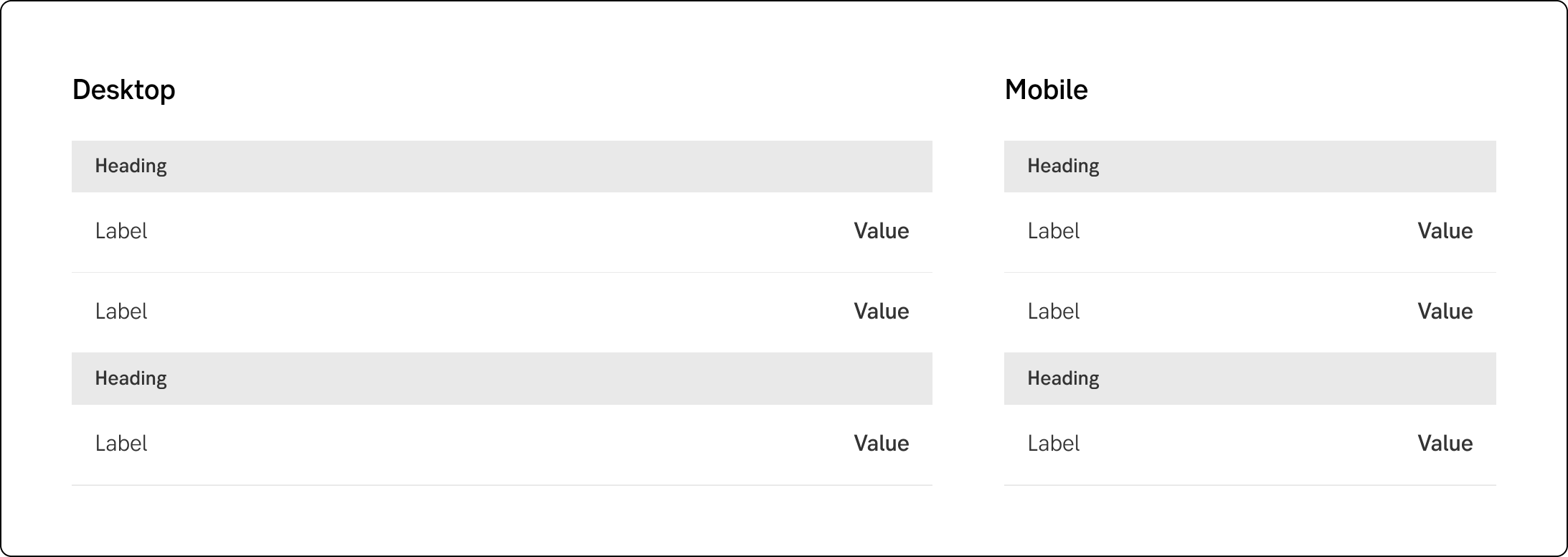The height and width of the screenshot is (557, 1568).
Task: Click second Label in Desktop table
Action: tap(121, 312)
